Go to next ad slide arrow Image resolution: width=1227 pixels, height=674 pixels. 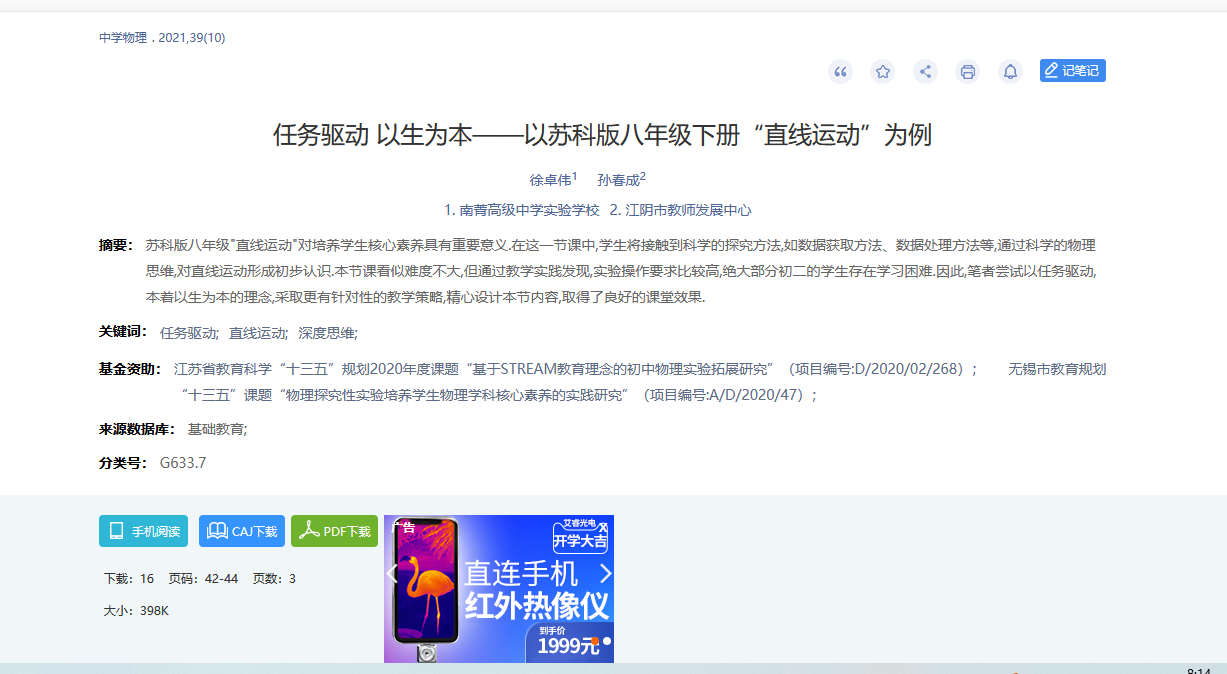604,574
